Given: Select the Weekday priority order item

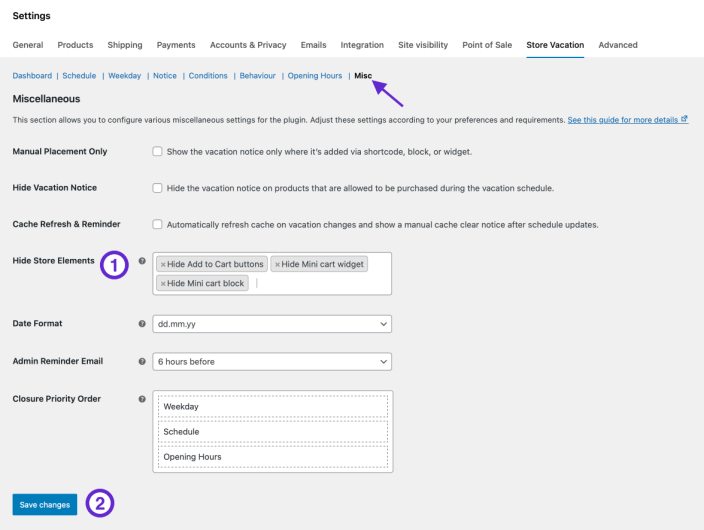Looking at the screenshot, I should (272, 407).
